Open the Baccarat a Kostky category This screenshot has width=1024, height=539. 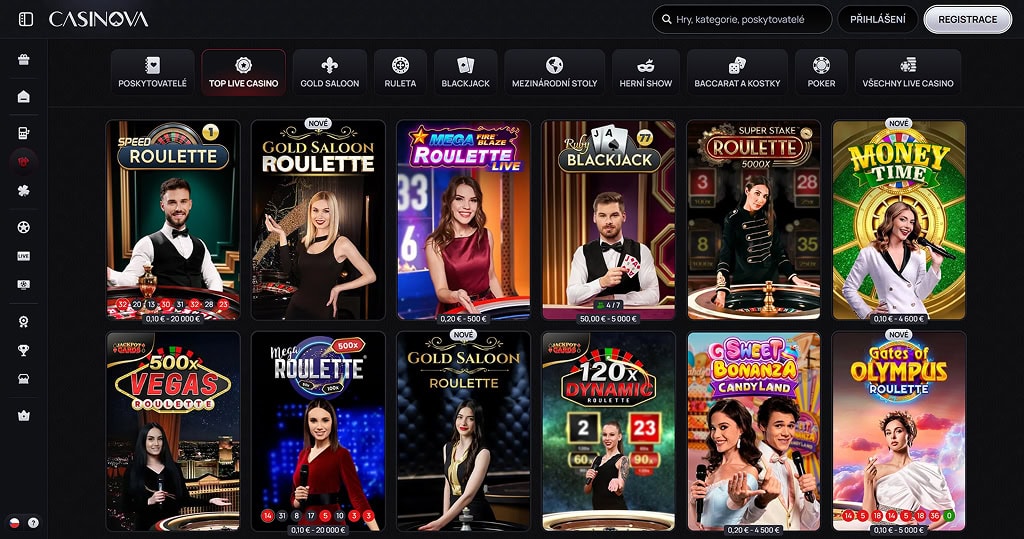(737, 73)
